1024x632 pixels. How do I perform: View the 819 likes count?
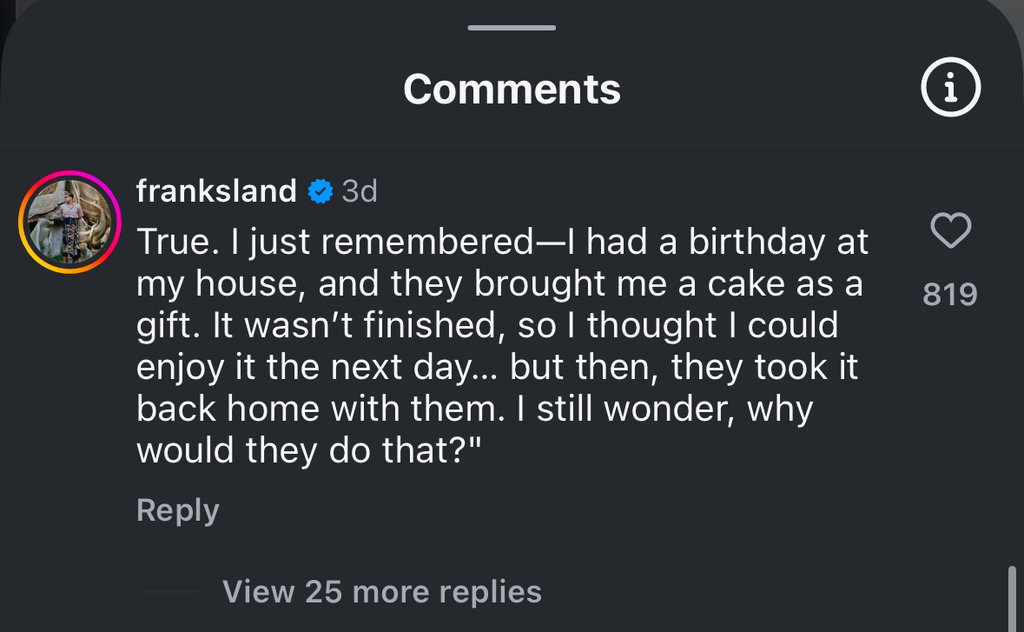pos(949,294)
